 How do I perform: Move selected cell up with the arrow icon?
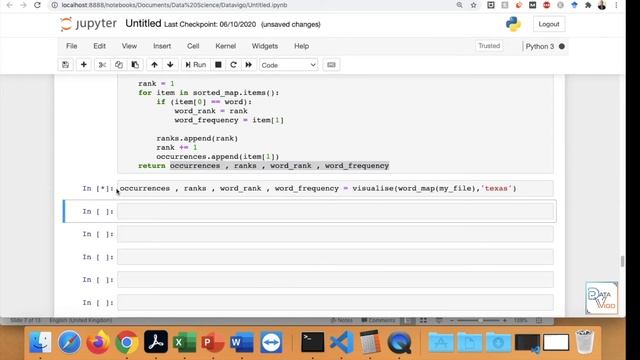point(154,65)
